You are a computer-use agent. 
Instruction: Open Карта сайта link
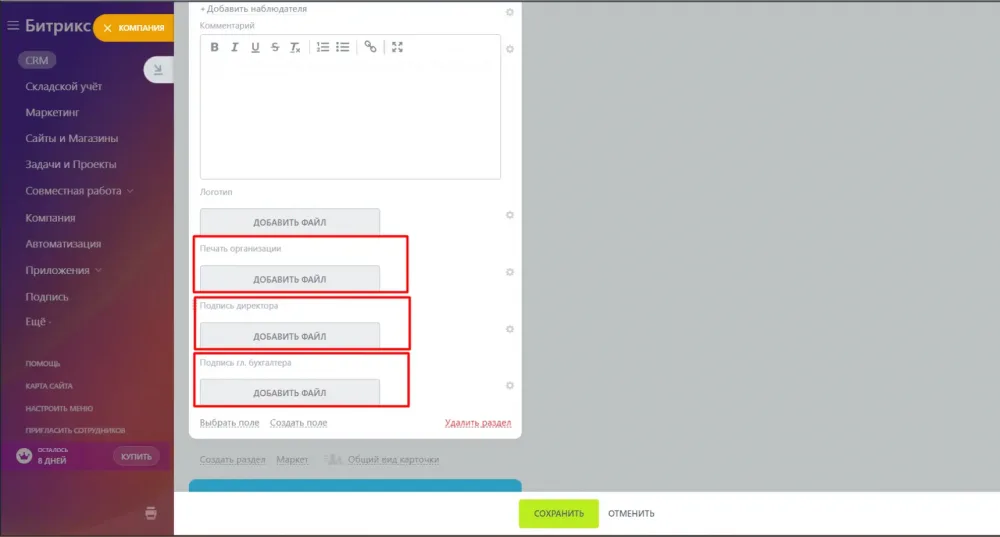click(x=49, y=386)
